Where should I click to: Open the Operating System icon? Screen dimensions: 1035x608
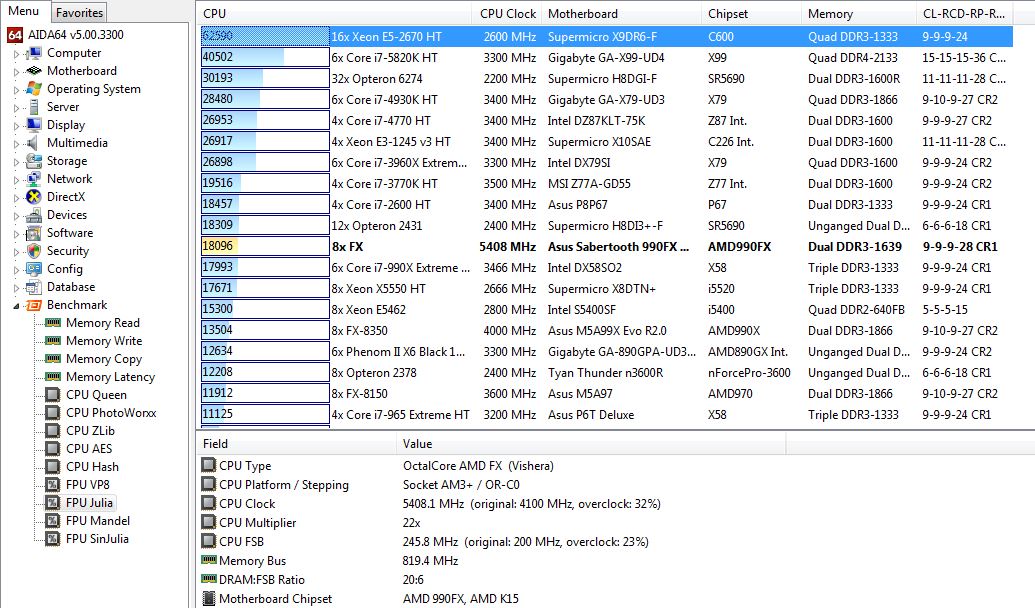[x=34, y=89]
